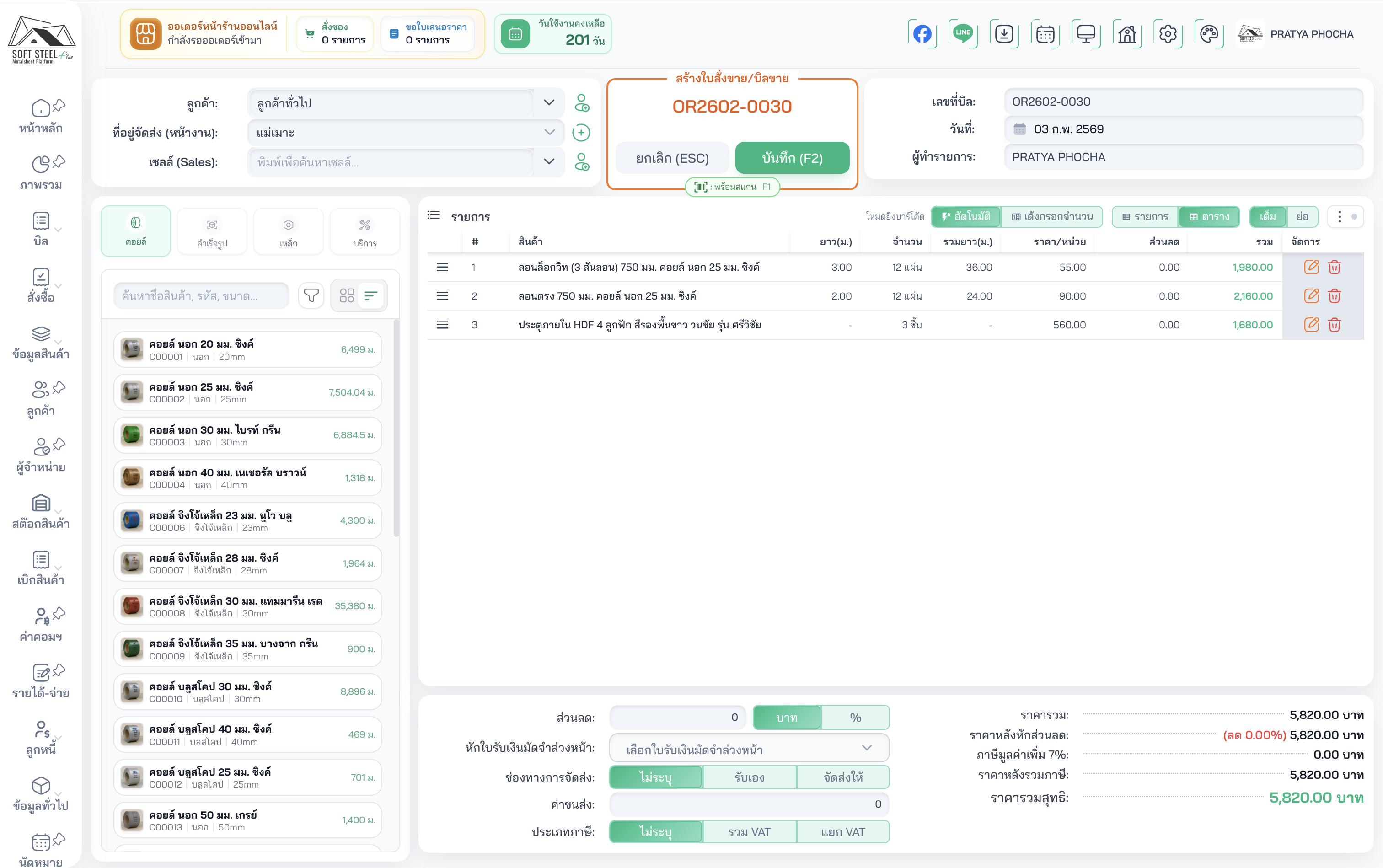
Task: Select percent discount unit toggle
Action: tap(855, 718)
